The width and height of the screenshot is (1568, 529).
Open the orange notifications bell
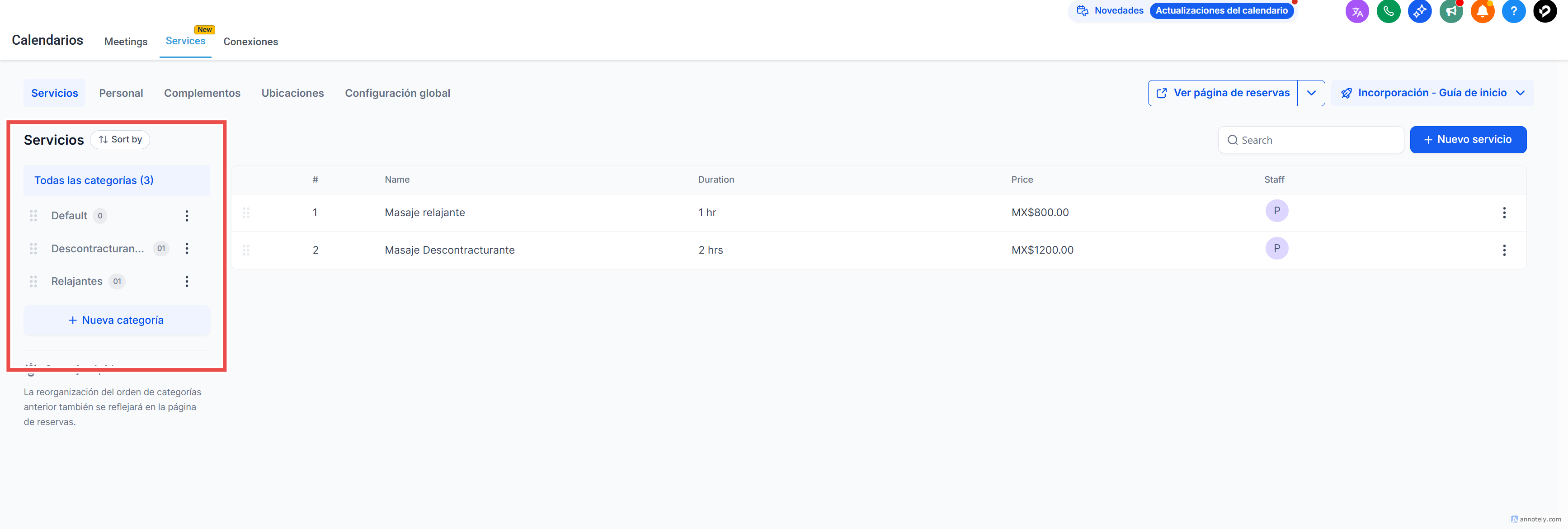click(1482, 12)
